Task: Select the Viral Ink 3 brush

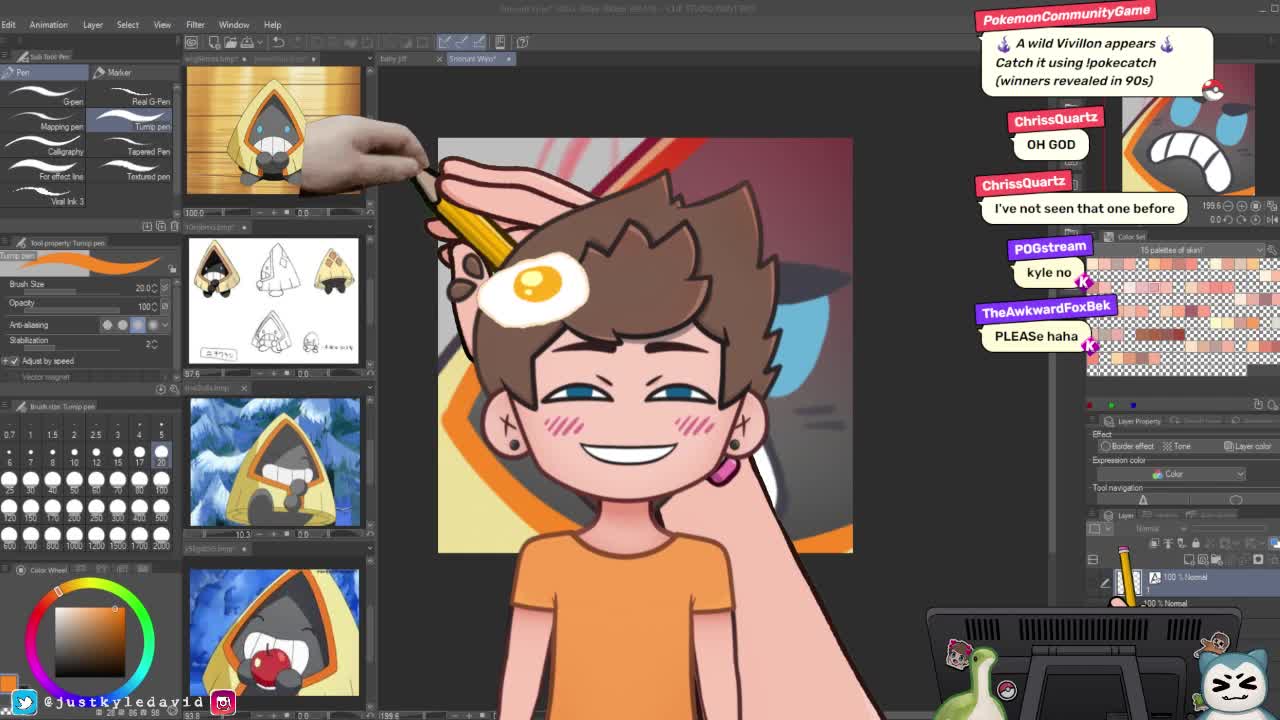Action: (x=44, y=196)
